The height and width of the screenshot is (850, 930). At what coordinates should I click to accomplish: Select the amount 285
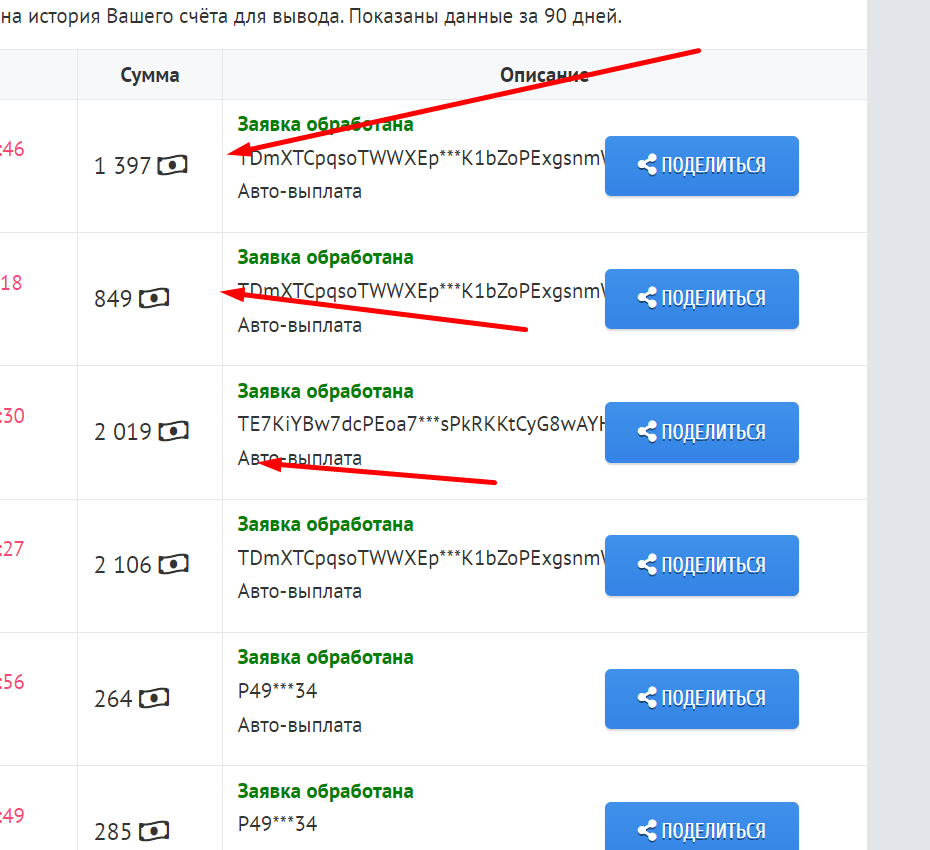pyautogui.click(x=113, y=832)
